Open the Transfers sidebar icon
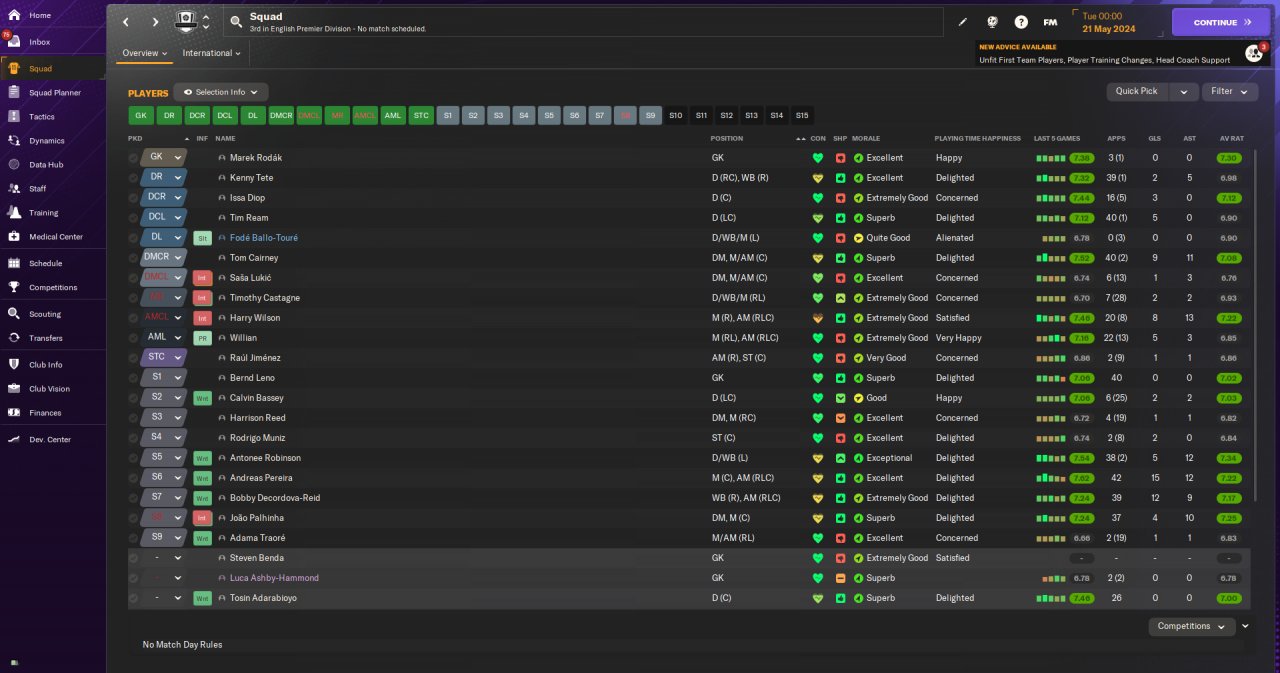1280x673 pixels. point(14,338)
